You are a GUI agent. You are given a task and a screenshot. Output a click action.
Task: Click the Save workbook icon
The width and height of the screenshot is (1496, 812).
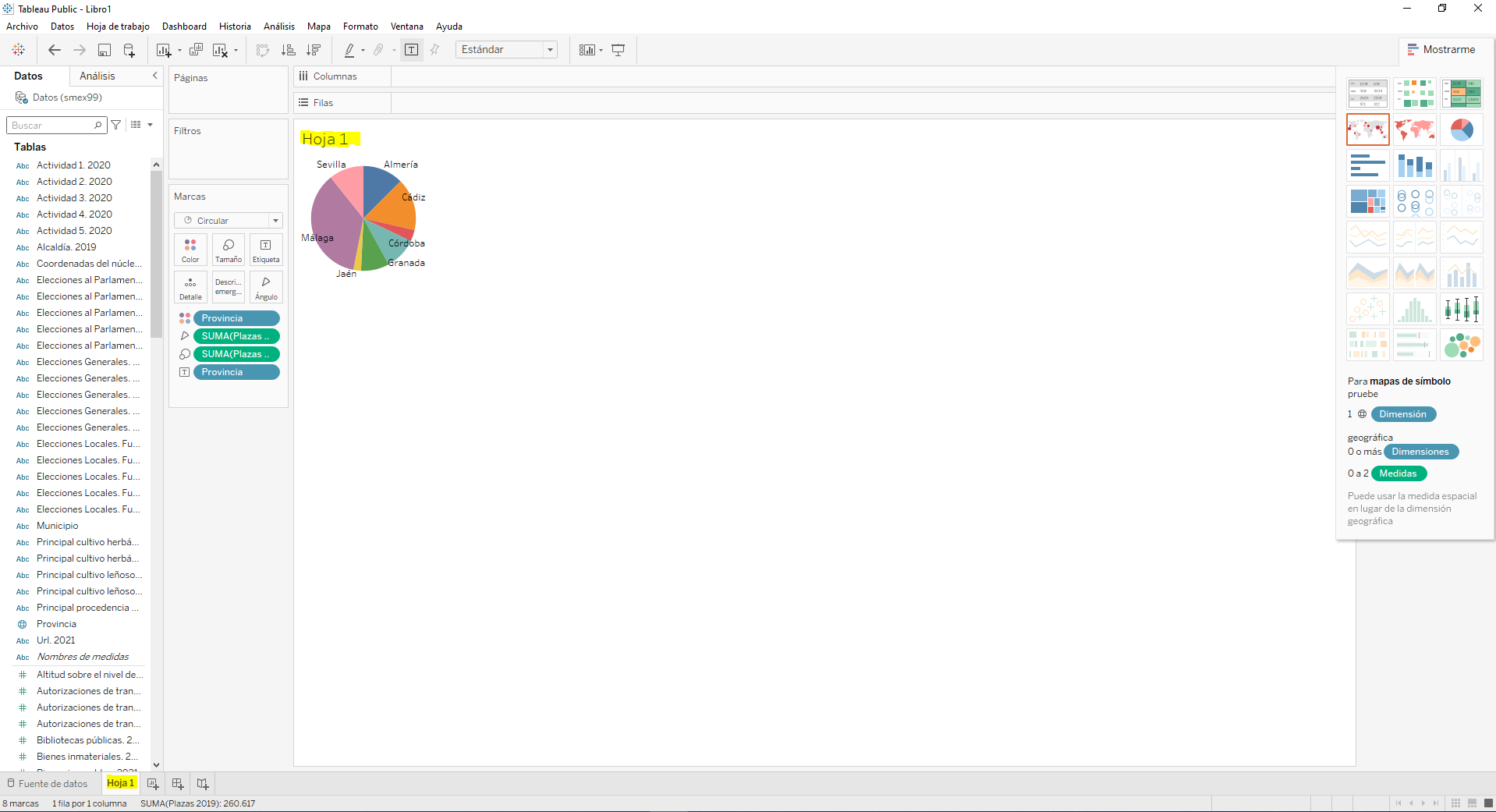(x=104, y=50)
